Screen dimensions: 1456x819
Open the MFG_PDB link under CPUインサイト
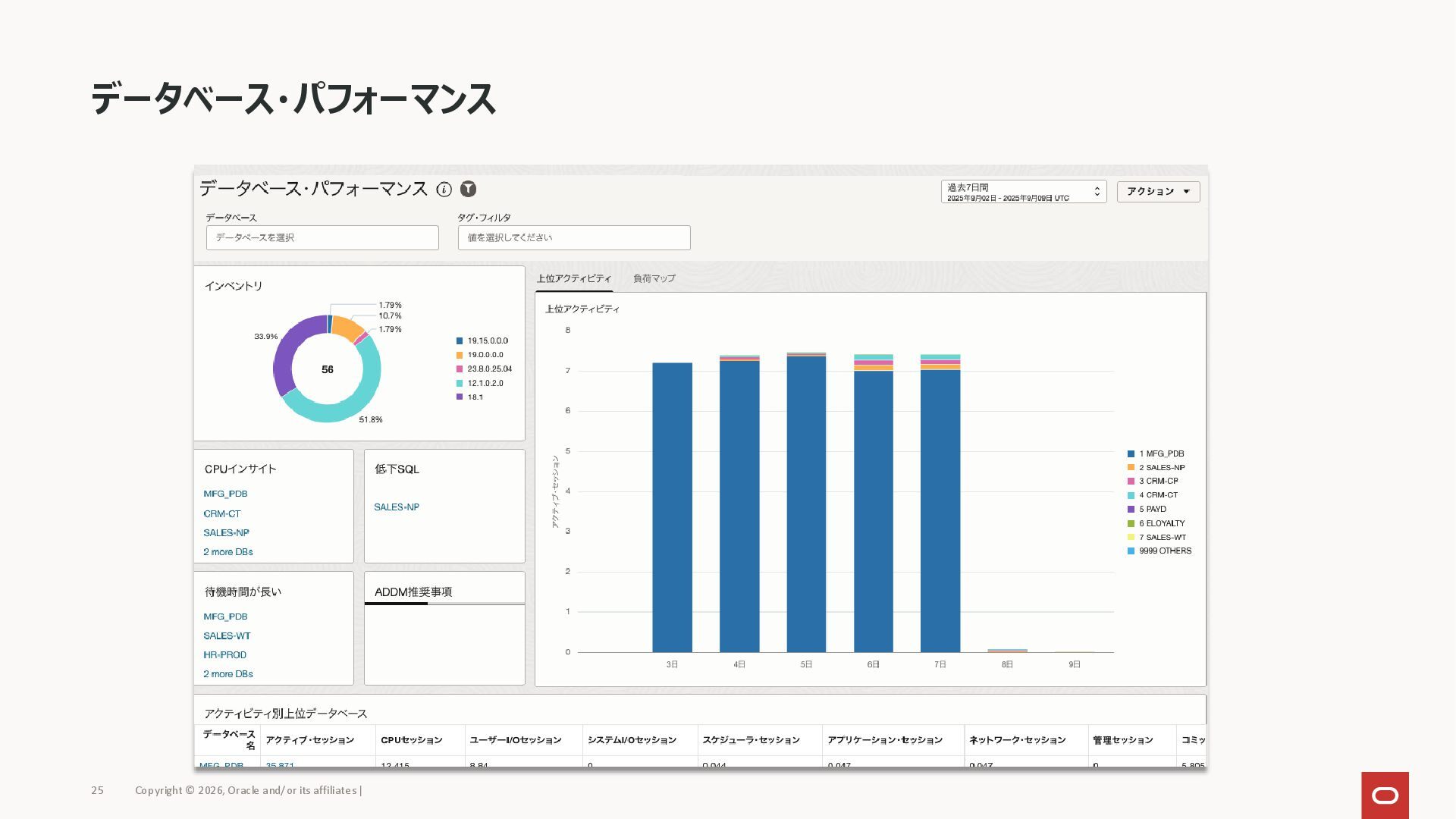pyautogui.click(x=225, y=494)
